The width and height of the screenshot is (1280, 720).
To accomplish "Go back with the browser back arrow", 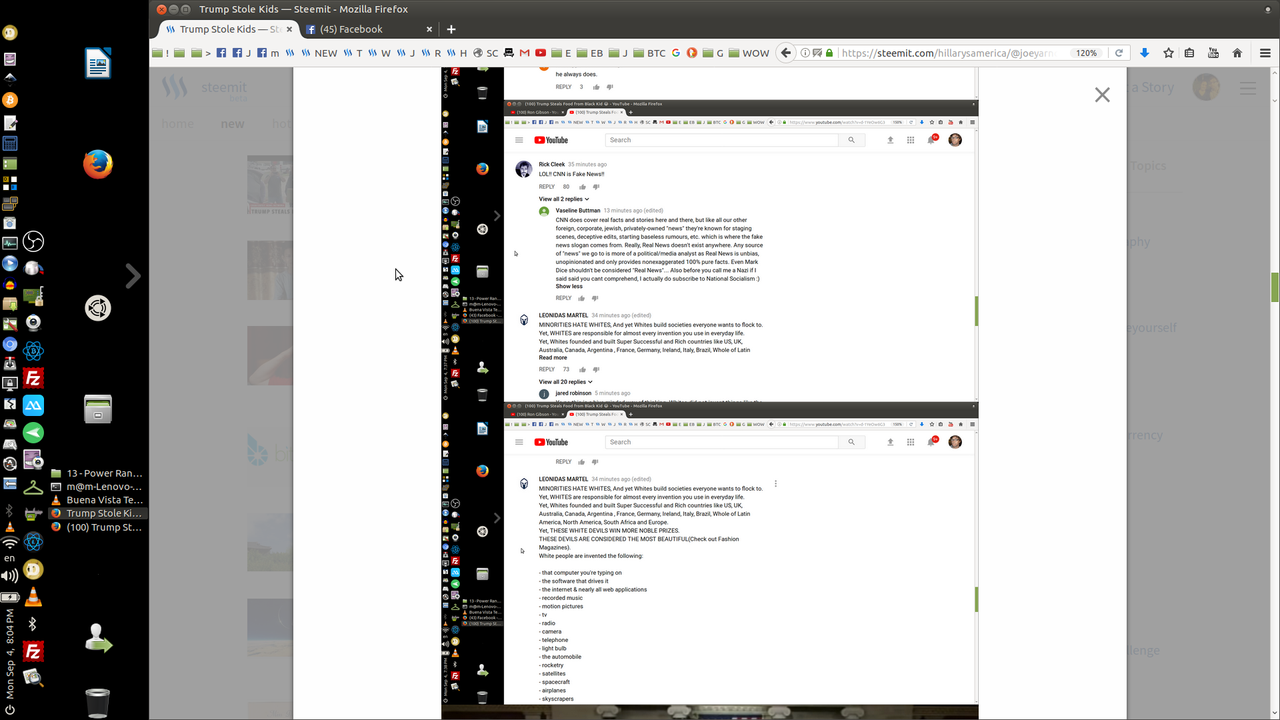I will tap(786, 53).
